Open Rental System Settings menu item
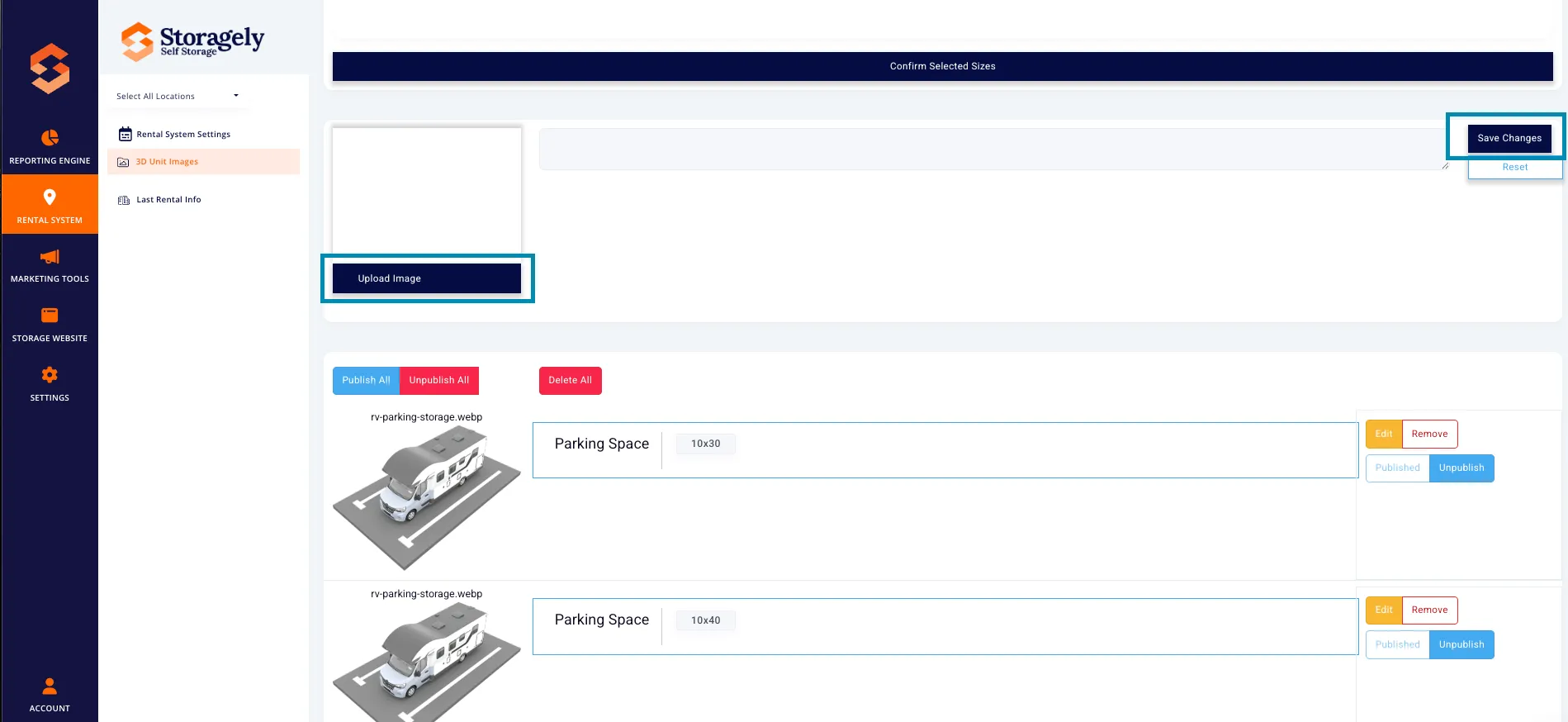1568x722 pixels. click(x=183, y=134)
